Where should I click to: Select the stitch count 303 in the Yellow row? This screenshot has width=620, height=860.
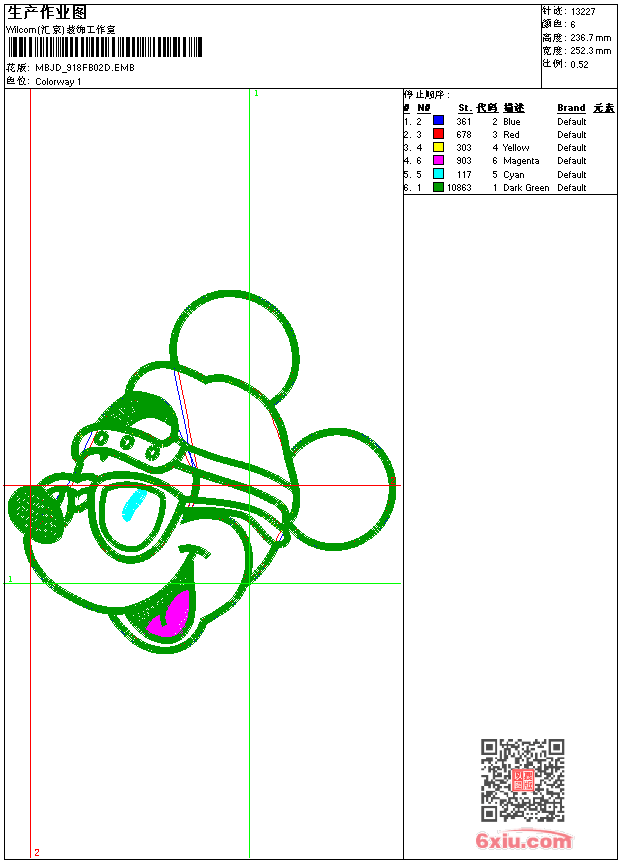tap(464, 148)
